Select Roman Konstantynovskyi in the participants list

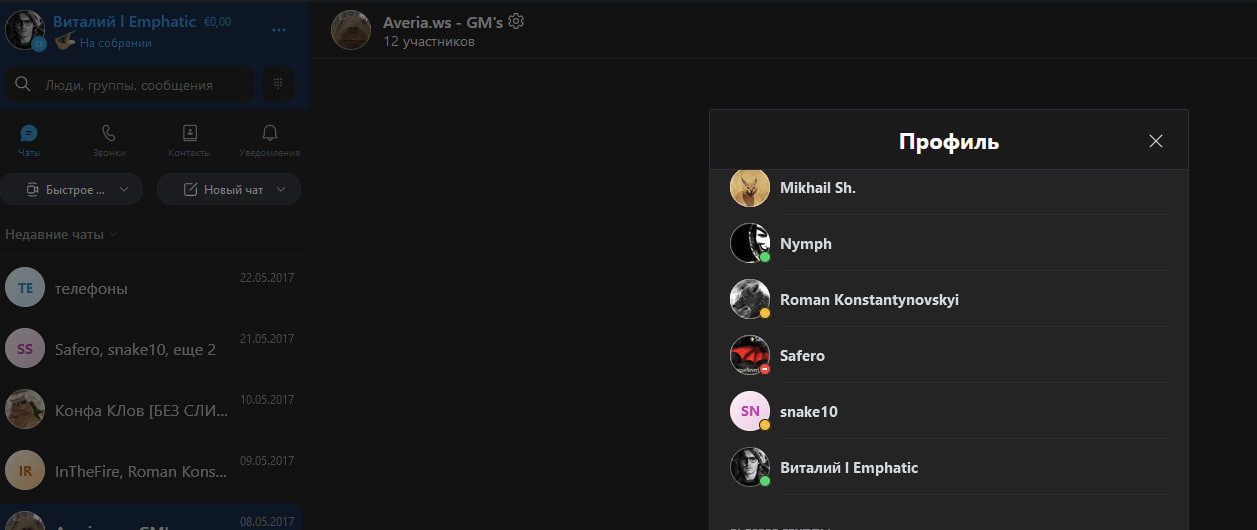pos(868,299)
